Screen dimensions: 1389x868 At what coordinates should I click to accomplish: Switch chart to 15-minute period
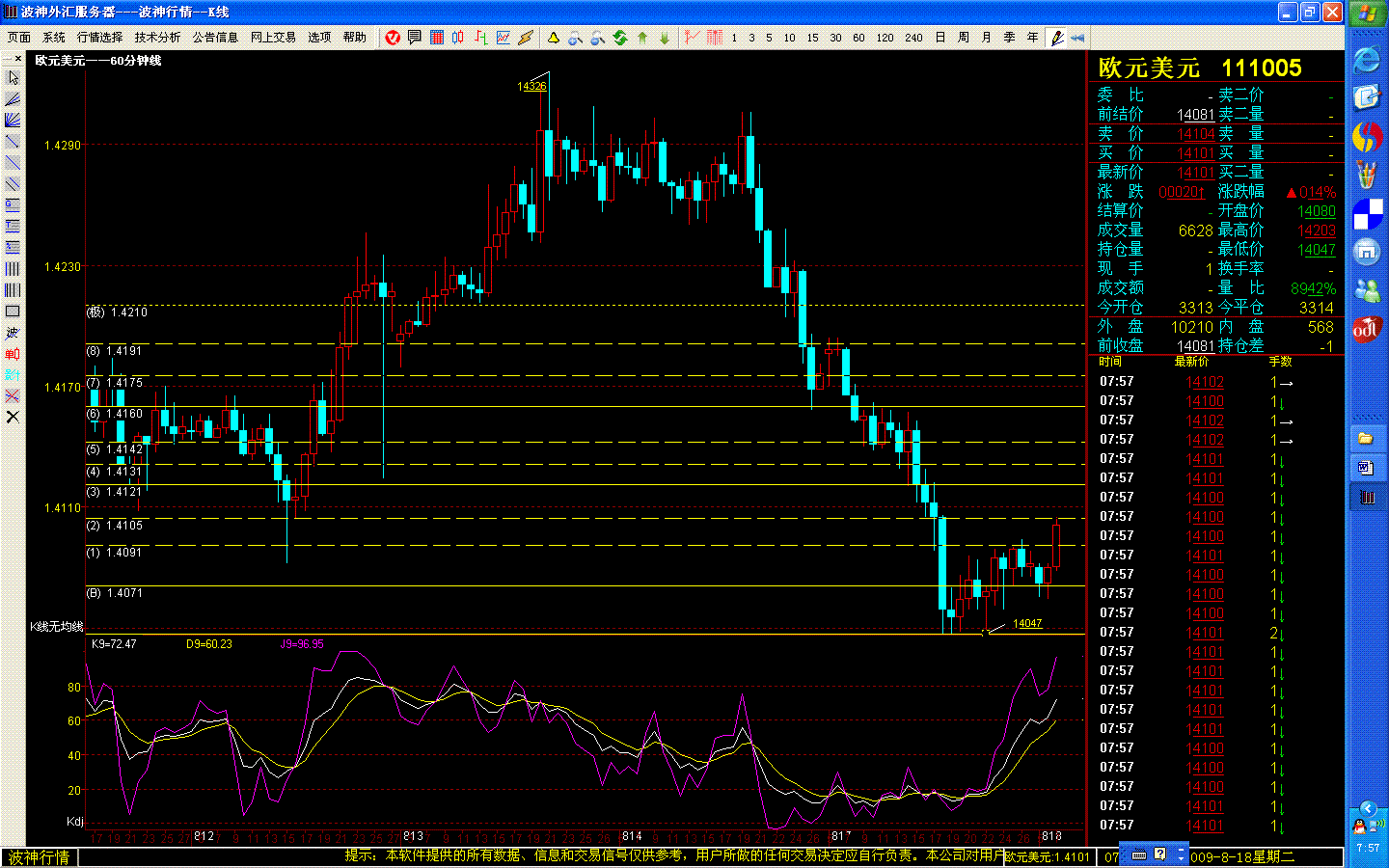pyautogui.click(x=812, y=38)
